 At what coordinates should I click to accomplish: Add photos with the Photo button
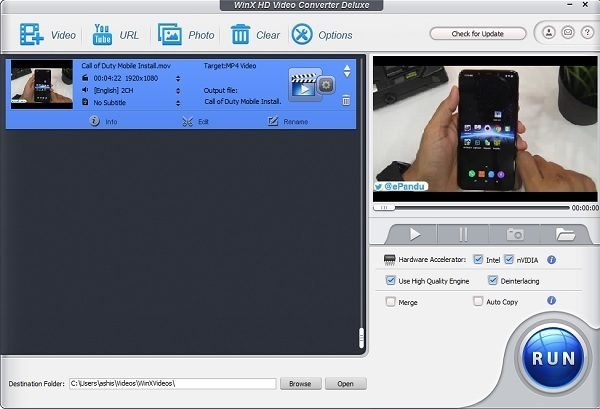pos(186,35)
